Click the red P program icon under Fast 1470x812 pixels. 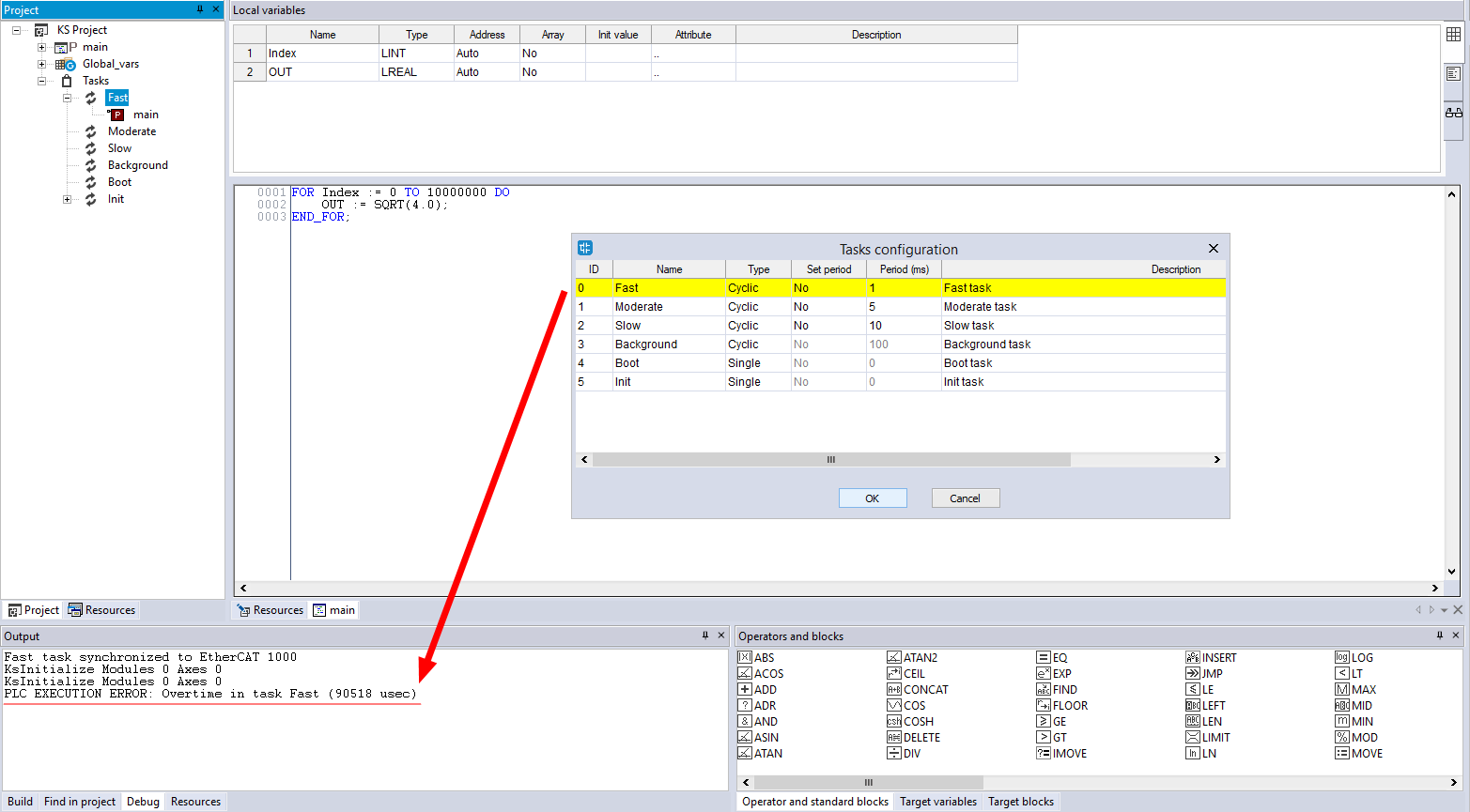point(116,115)
